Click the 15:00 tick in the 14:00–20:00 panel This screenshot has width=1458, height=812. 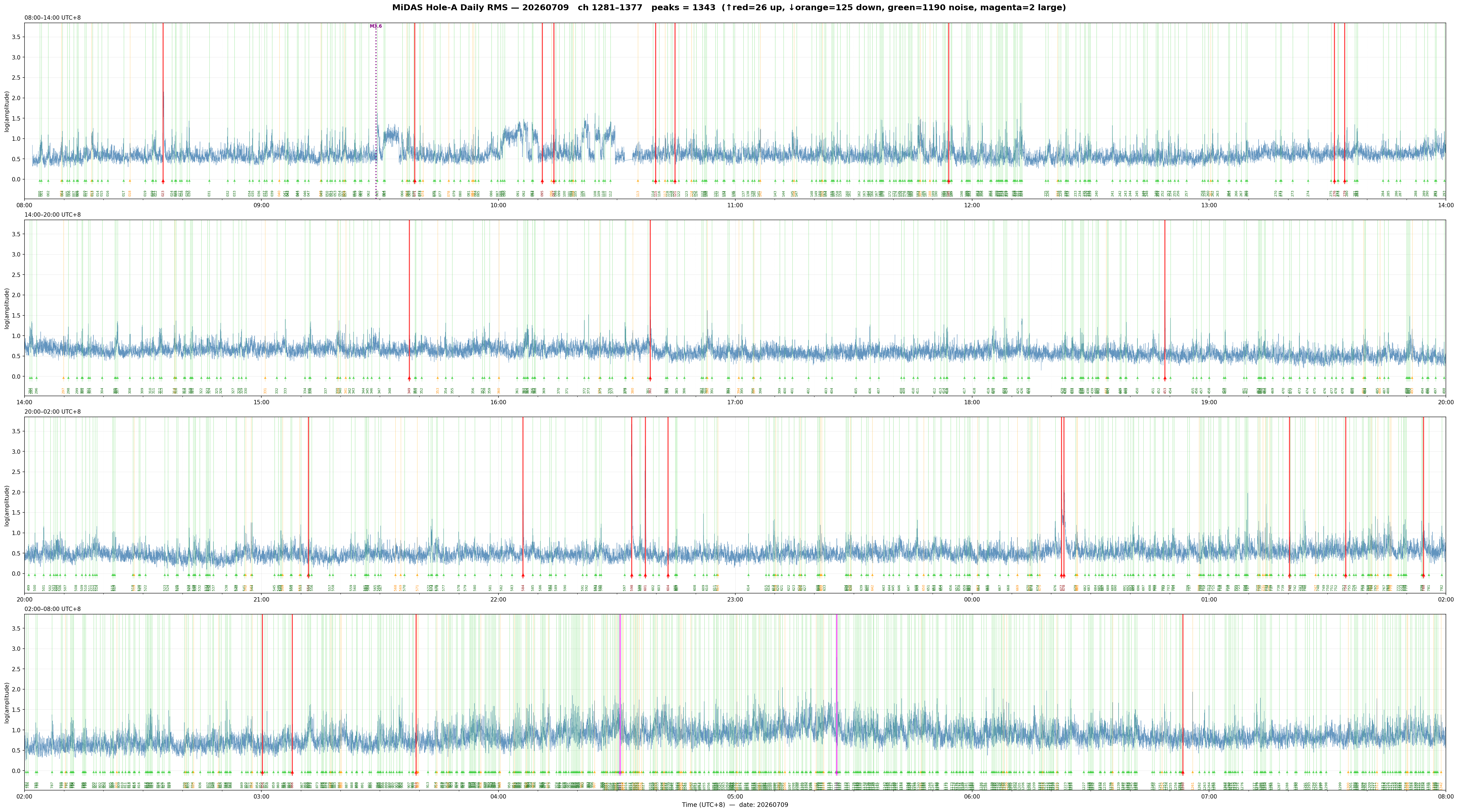(262, 402)
